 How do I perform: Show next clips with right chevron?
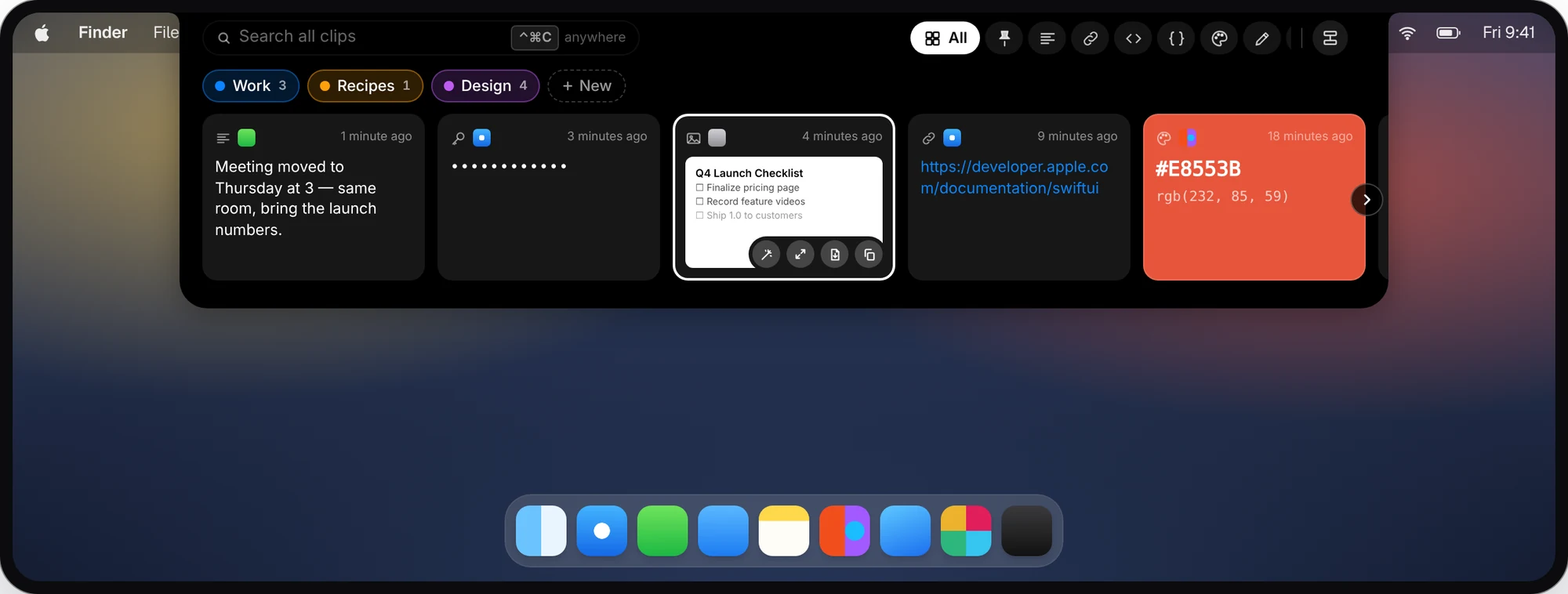[x=1367, y=199]
